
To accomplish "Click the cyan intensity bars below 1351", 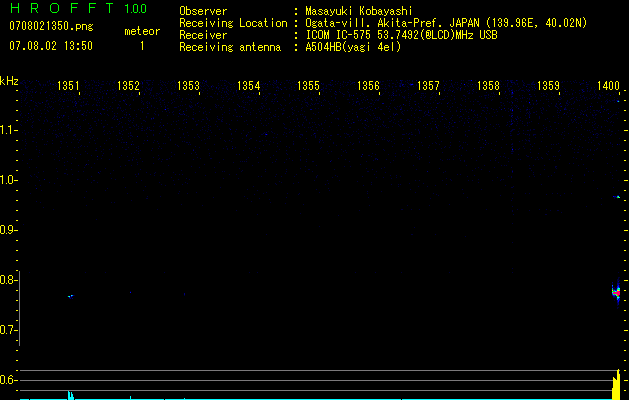I will (71, 395).
